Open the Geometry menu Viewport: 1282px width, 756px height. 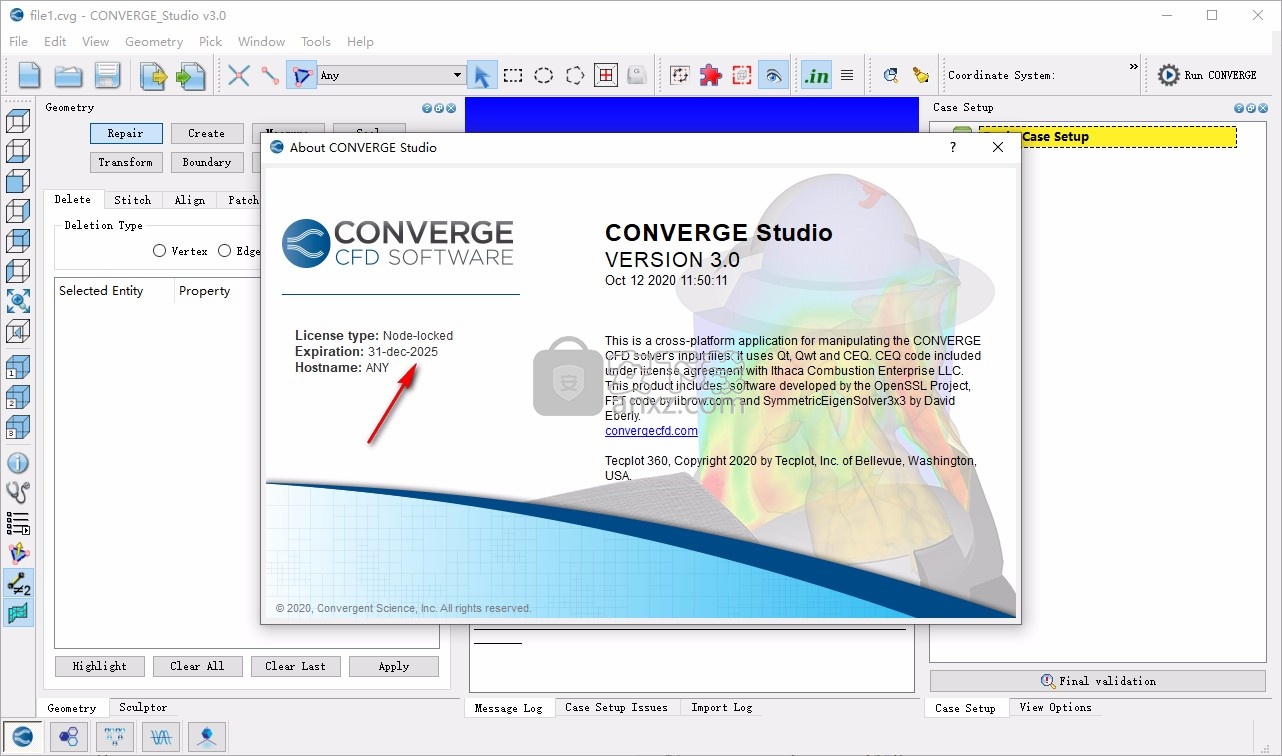154,41
